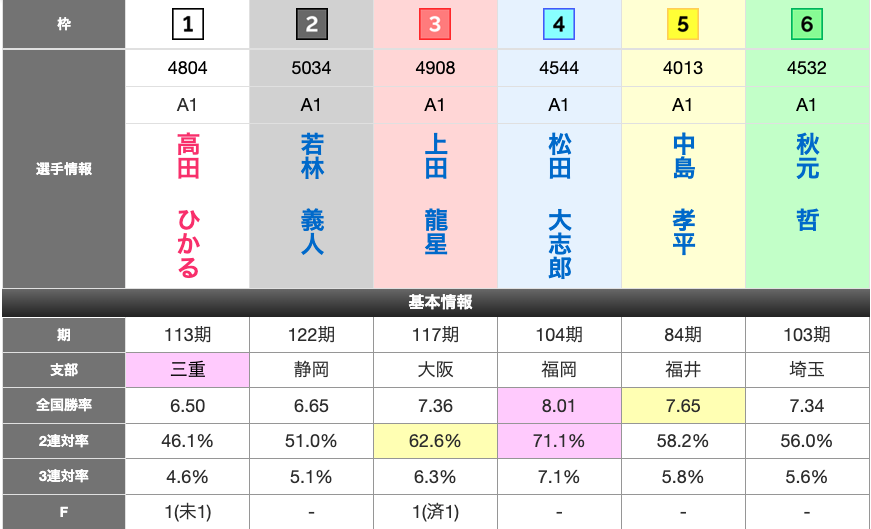Click the red lane 3 number badge

point(435,24)
